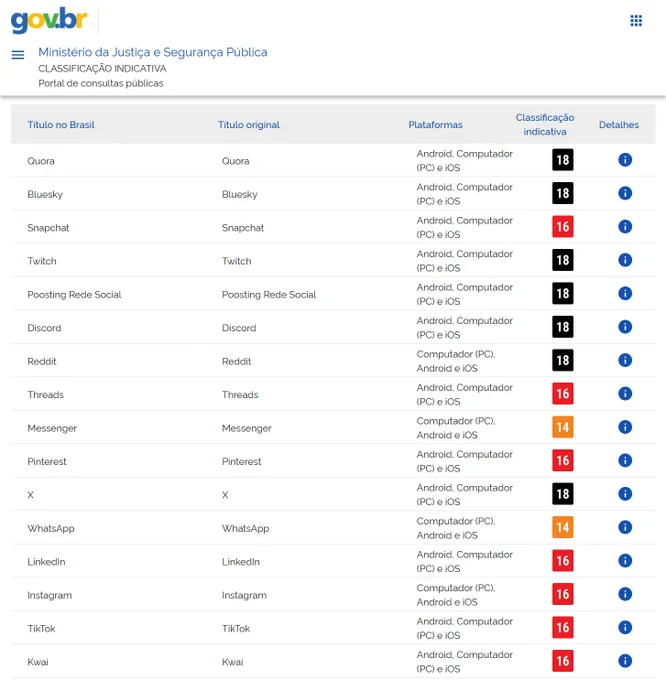The image size is (666, 680).
Task: Open details info icon for Discord
Action: pos(625,327)
